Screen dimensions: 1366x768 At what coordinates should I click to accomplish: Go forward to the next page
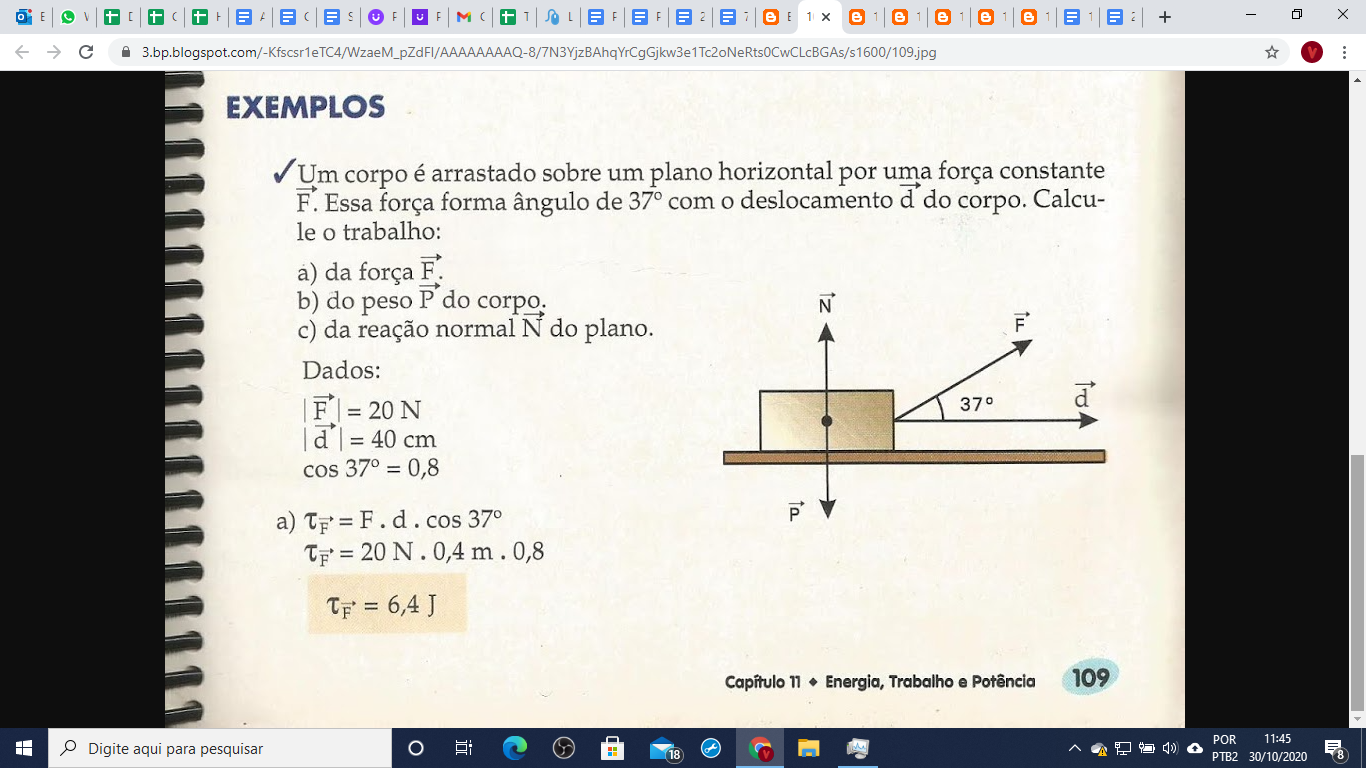[x=54, y=52]
